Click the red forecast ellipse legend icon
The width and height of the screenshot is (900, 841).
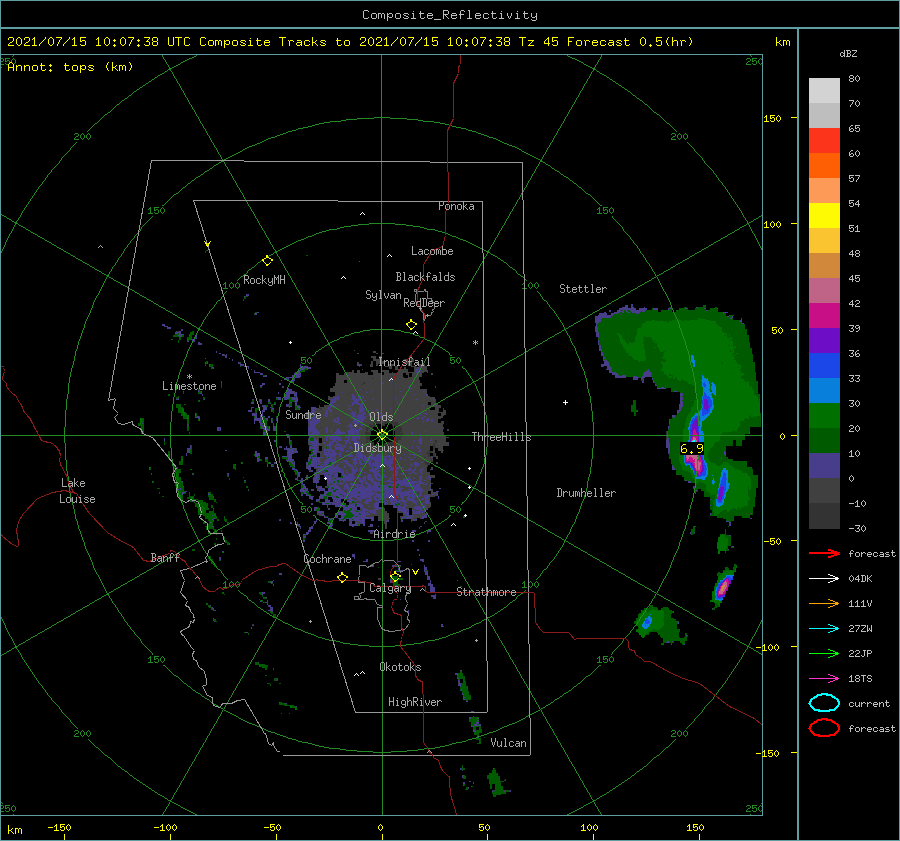point(824,728)
